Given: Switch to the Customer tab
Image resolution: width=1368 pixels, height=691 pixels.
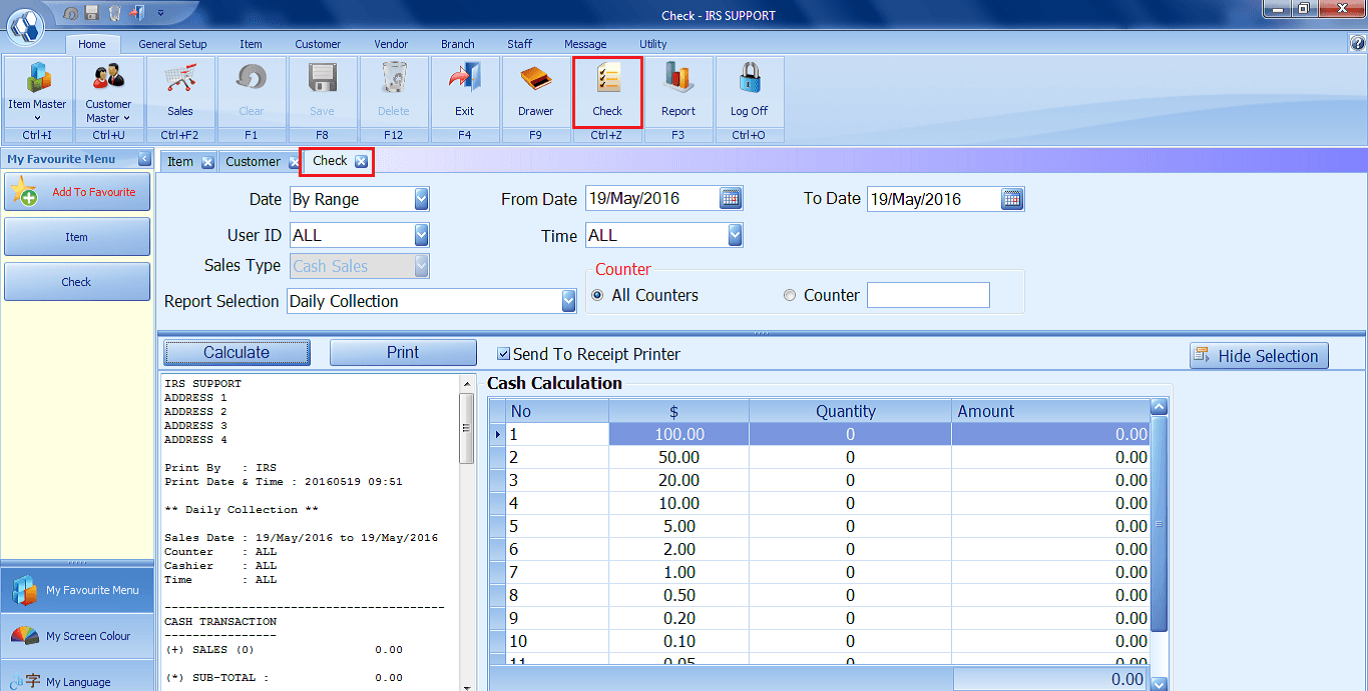Looking at the screenshot, I should pos(317,44).
